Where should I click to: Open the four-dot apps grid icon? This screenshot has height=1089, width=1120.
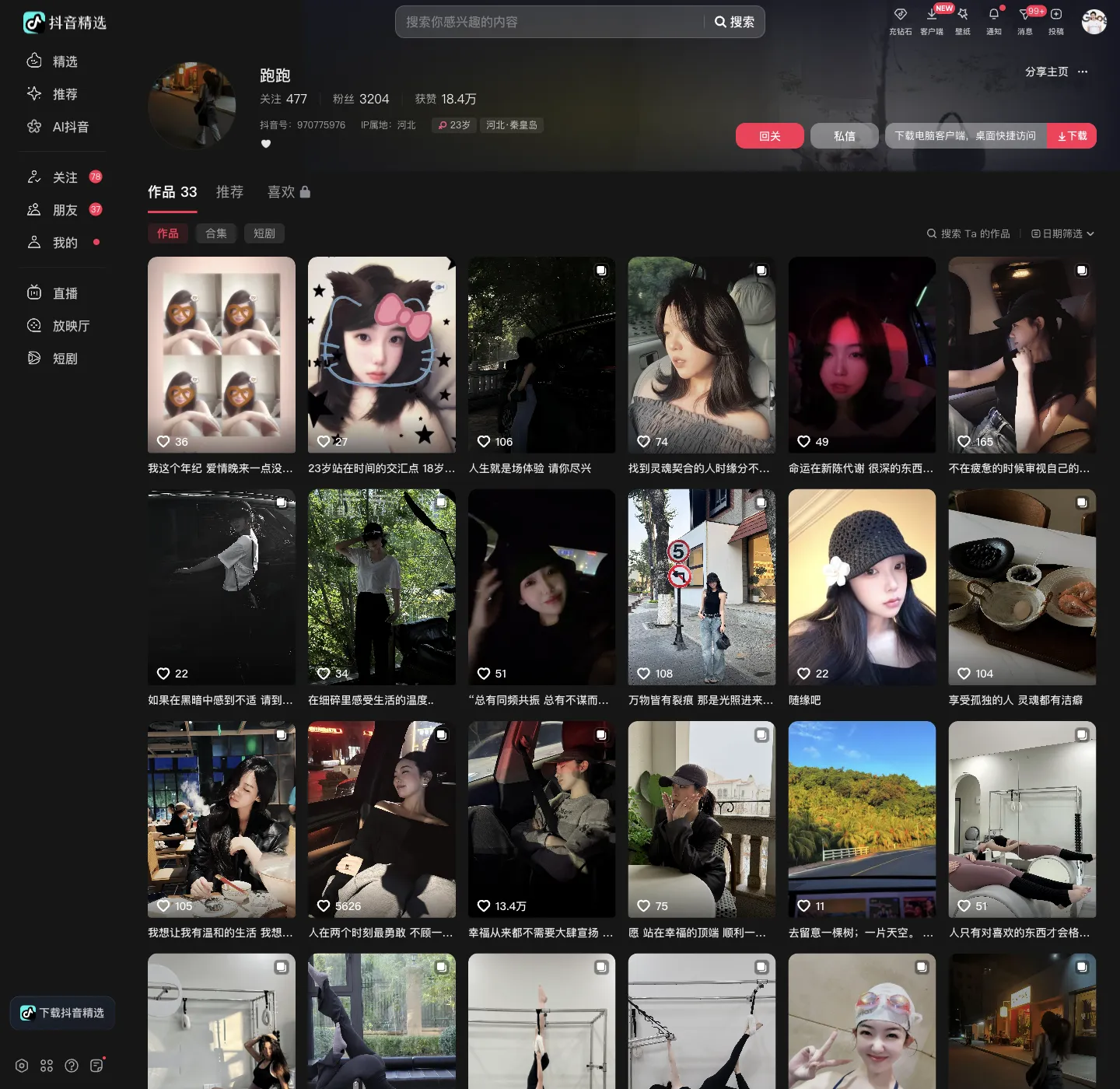coord(47,1066)
